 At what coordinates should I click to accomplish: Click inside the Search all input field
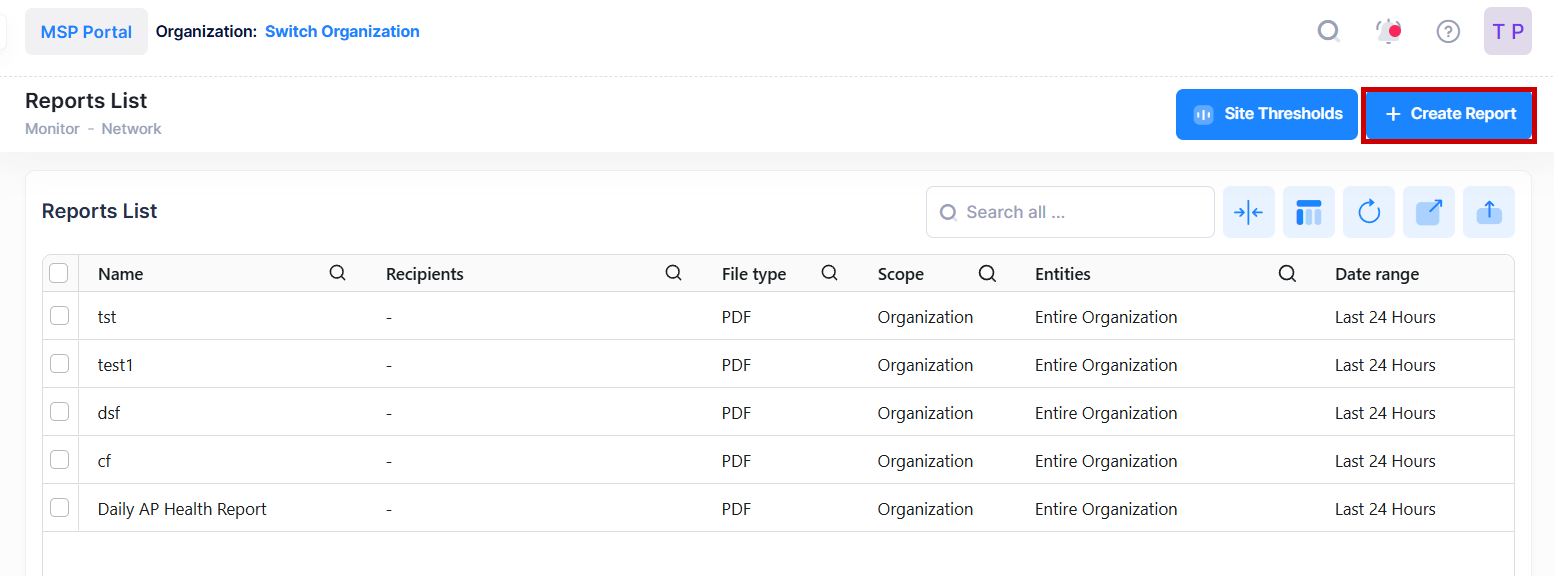(1069, 212)
